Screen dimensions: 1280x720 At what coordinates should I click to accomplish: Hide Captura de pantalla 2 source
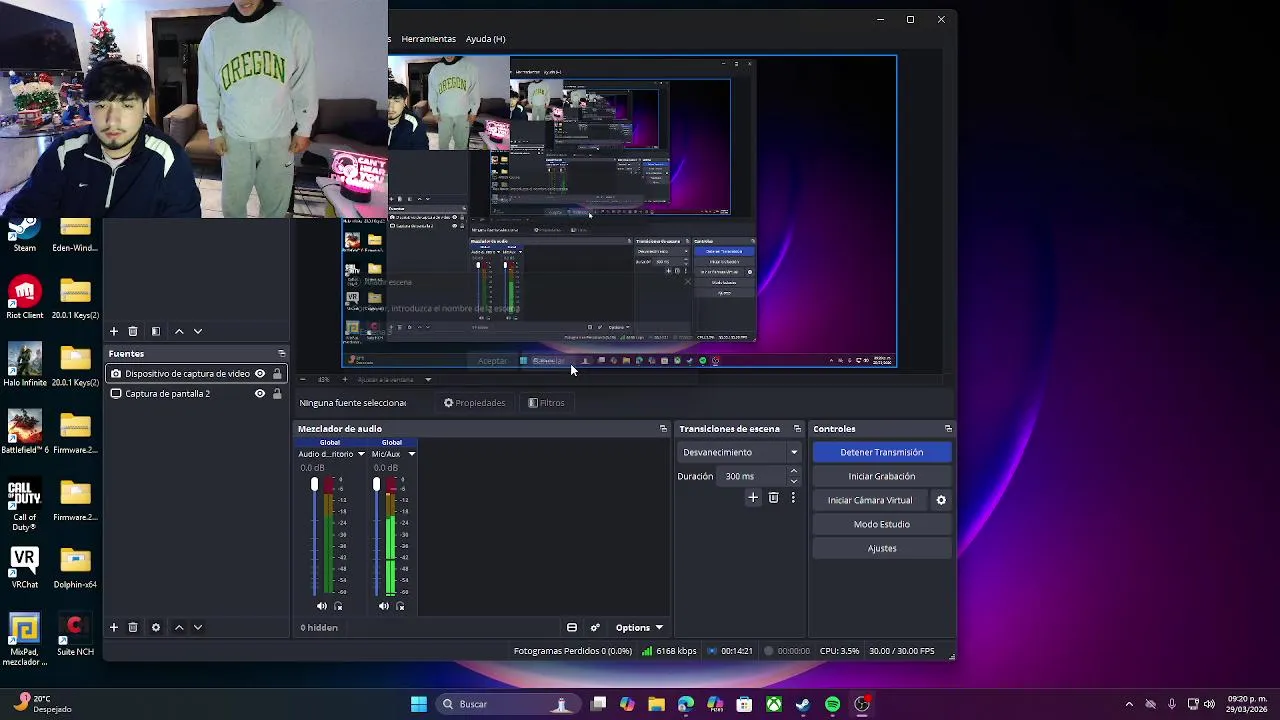point(260,394)
